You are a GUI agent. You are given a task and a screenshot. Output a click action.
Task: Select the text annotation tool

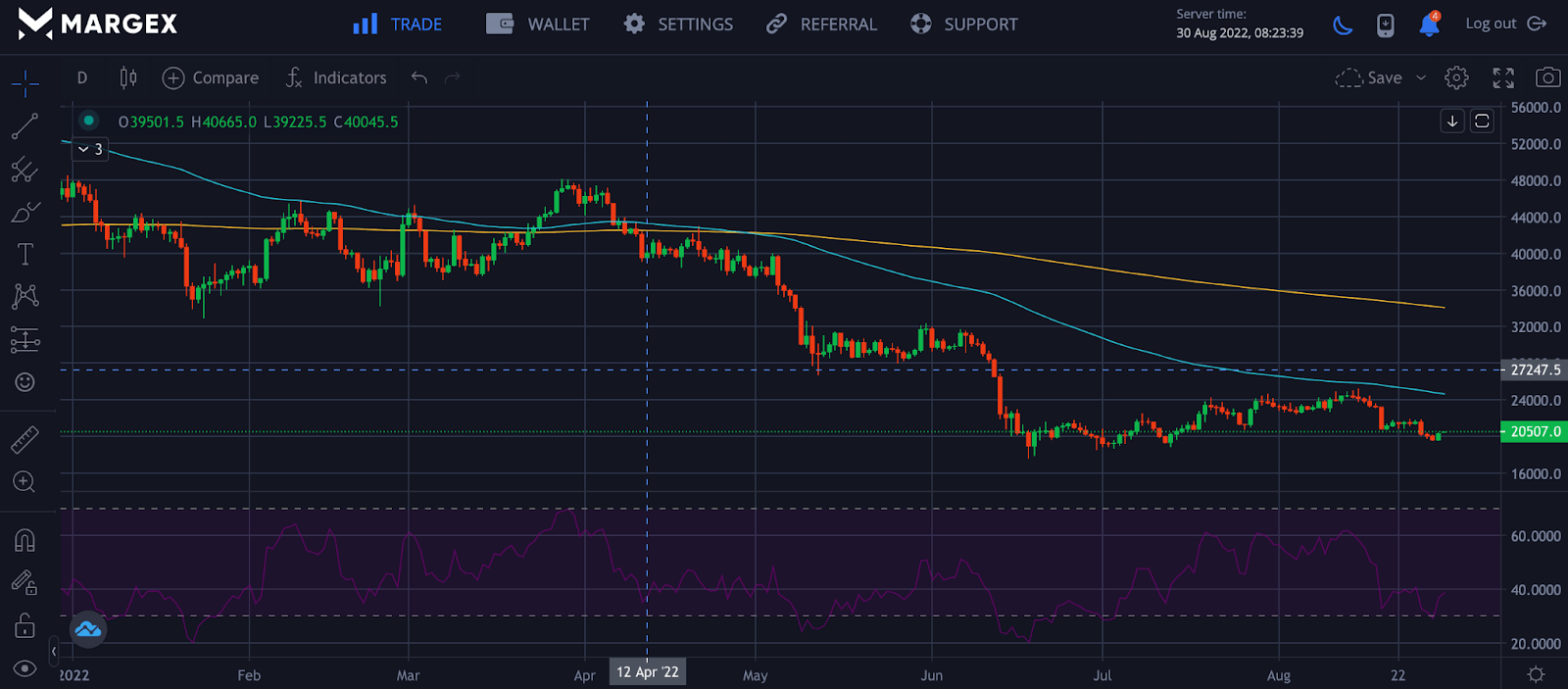tap(24, 255)
